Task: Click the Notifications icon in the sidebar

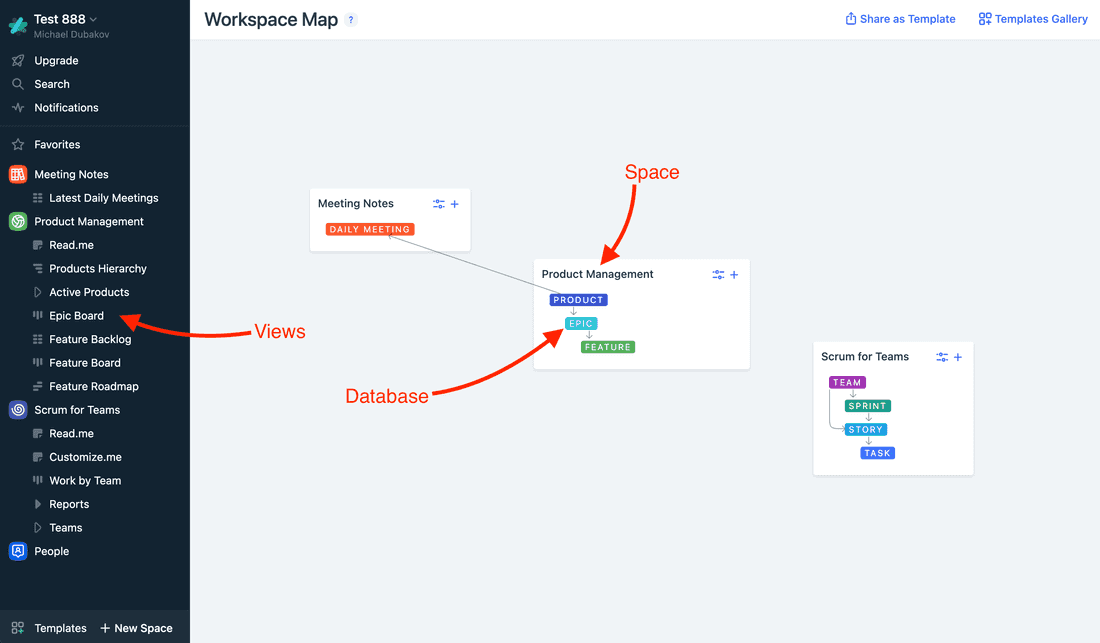Action: pyautogui.click(x=20, y=108)
